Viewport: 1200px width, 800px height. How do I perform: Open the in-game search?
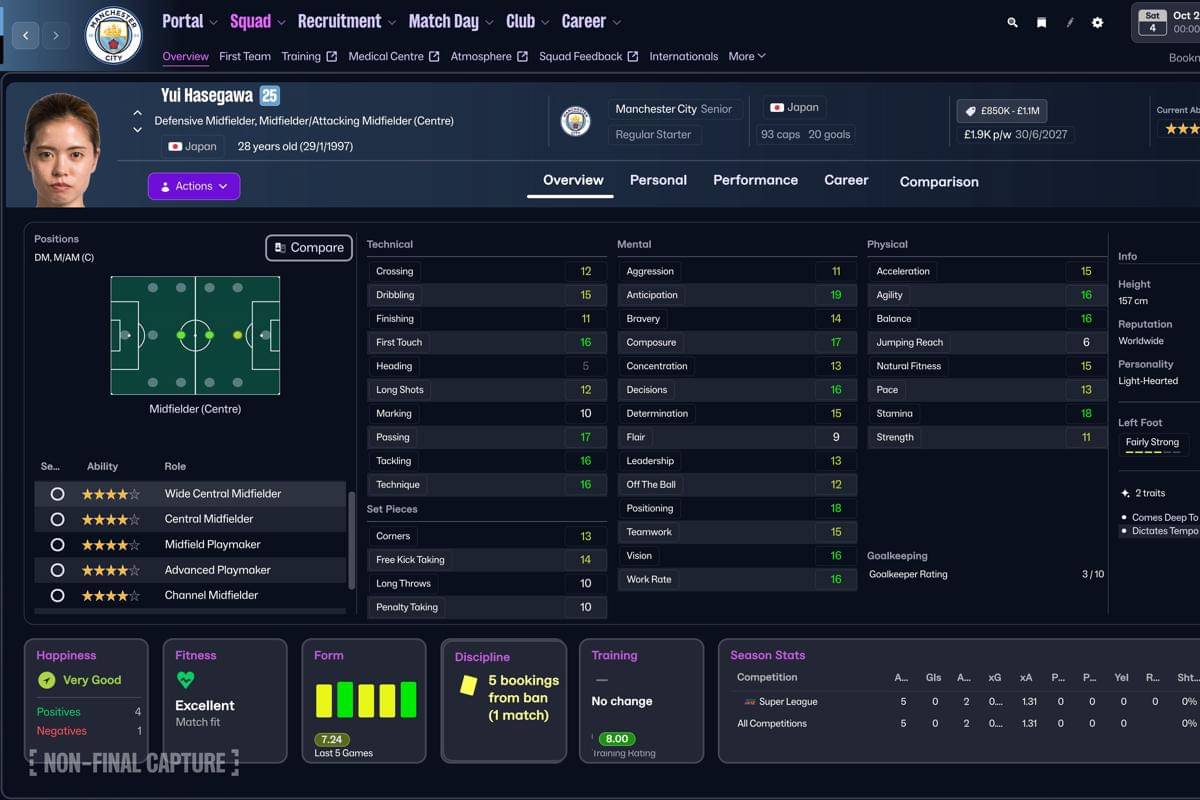[x=1011, y=21]
